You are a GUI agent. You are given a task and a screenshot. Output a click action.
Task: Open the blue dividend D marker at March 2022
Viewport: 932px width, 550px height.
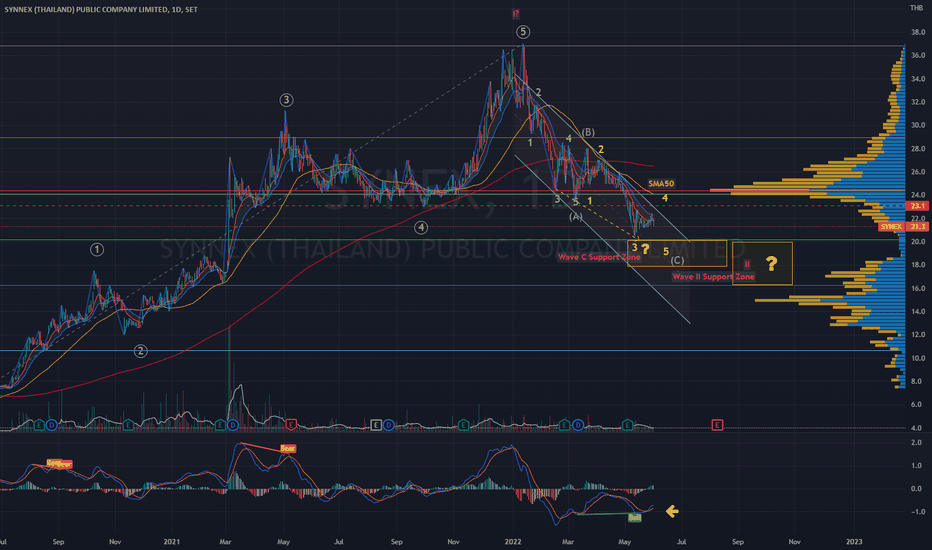point(577,425)
